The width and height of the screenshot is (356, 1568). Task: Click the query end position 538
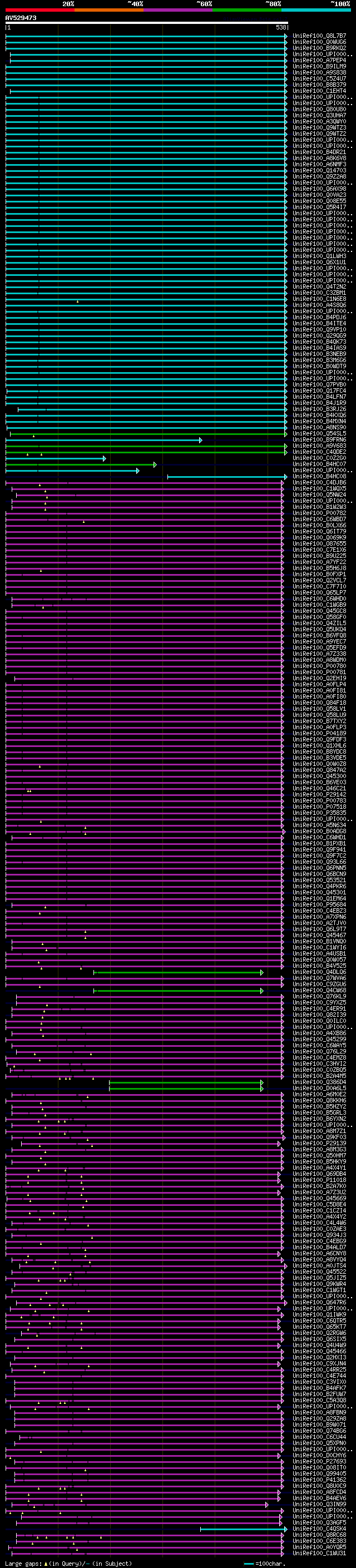coord(280,27)
